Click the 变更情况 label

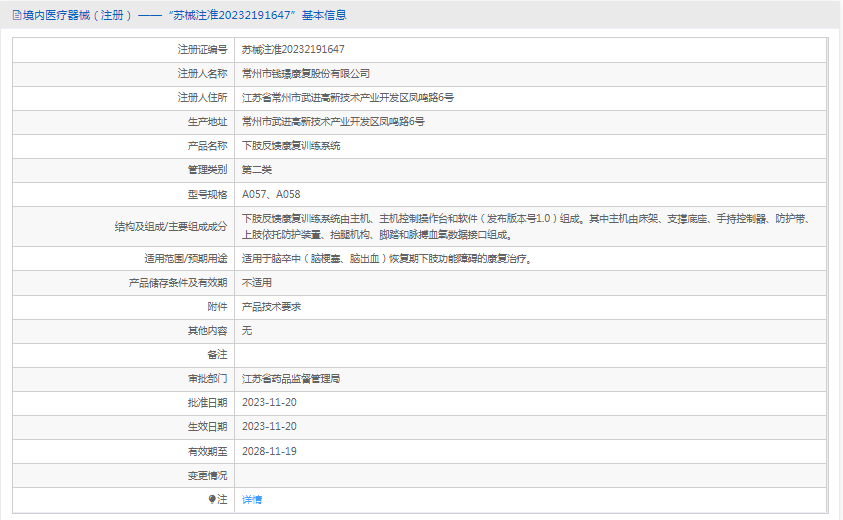[207, 475]
